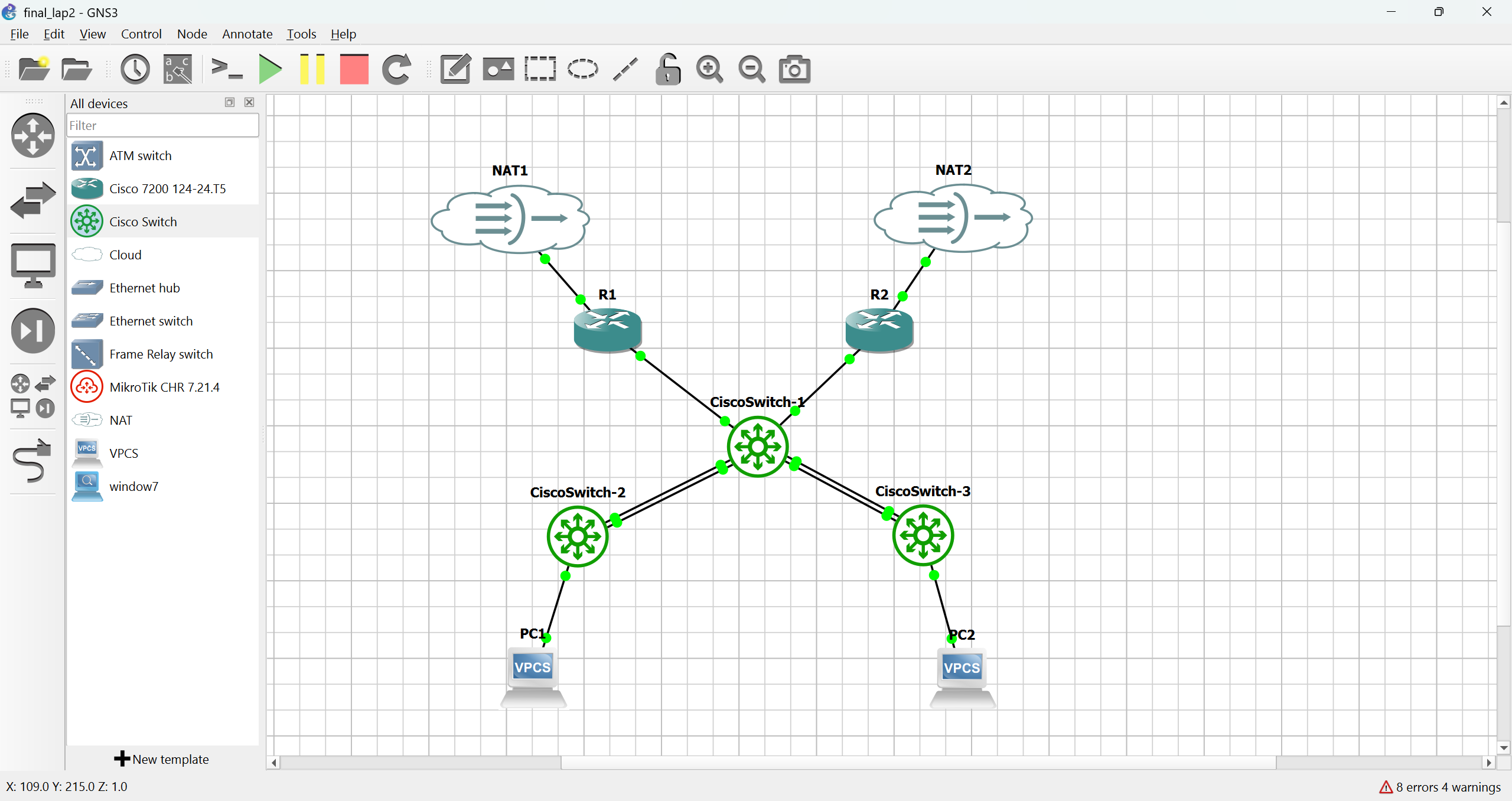The width and height of the screenshot is (1512, 801).
Task: Select MikroTik CHR 7.21.4 device
Action: pyautogui.click(x=163, y=387)
